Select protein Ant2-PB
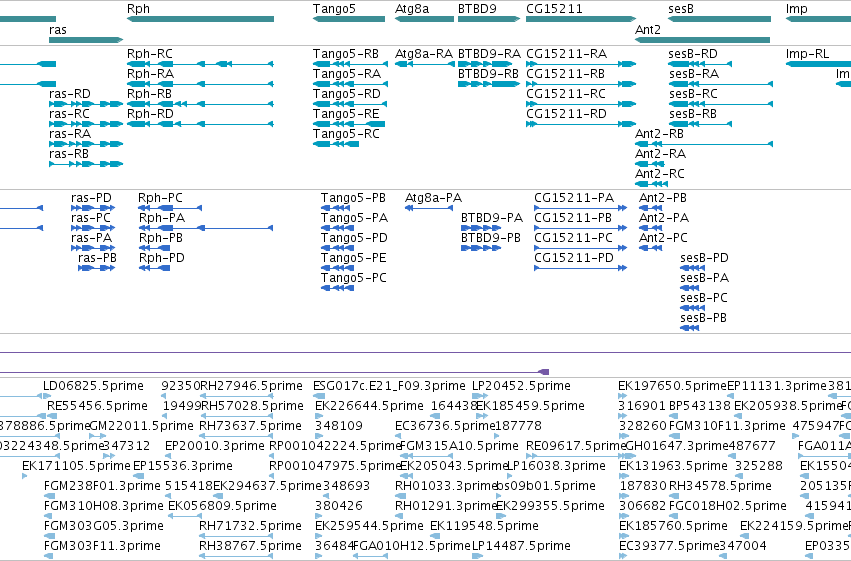851x561 pixels. [x=651, y=208]
